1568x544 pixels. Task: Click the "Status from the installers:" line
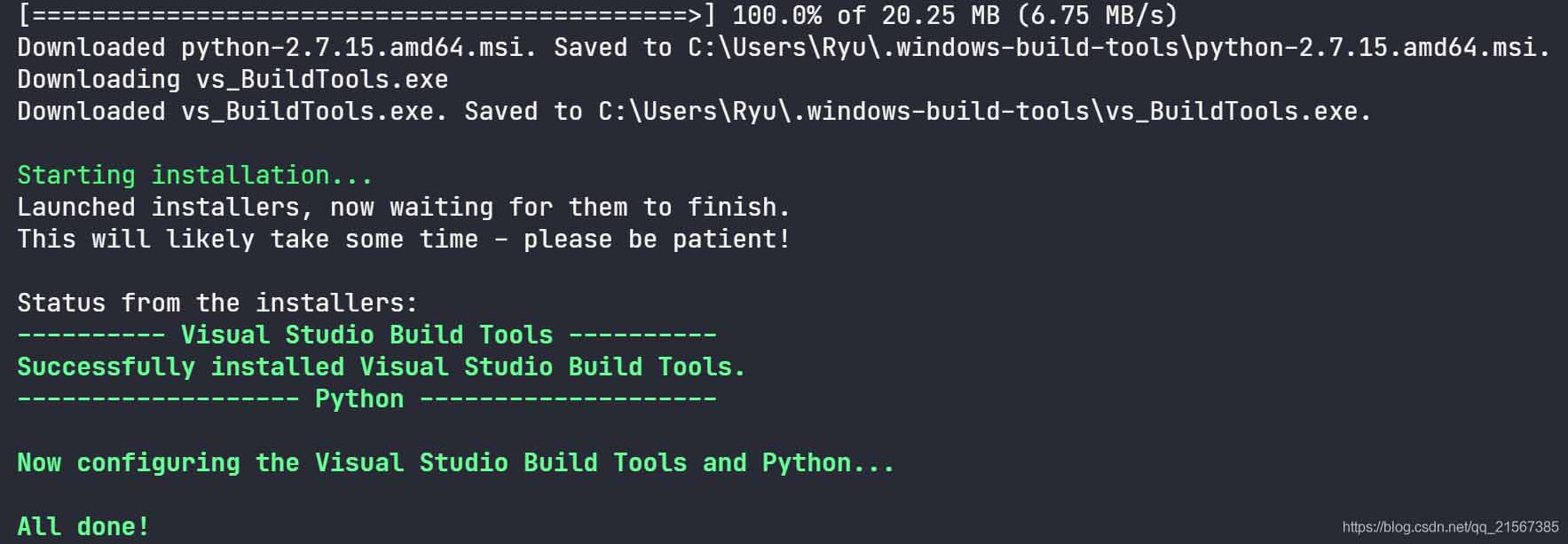tap(217, 303)
